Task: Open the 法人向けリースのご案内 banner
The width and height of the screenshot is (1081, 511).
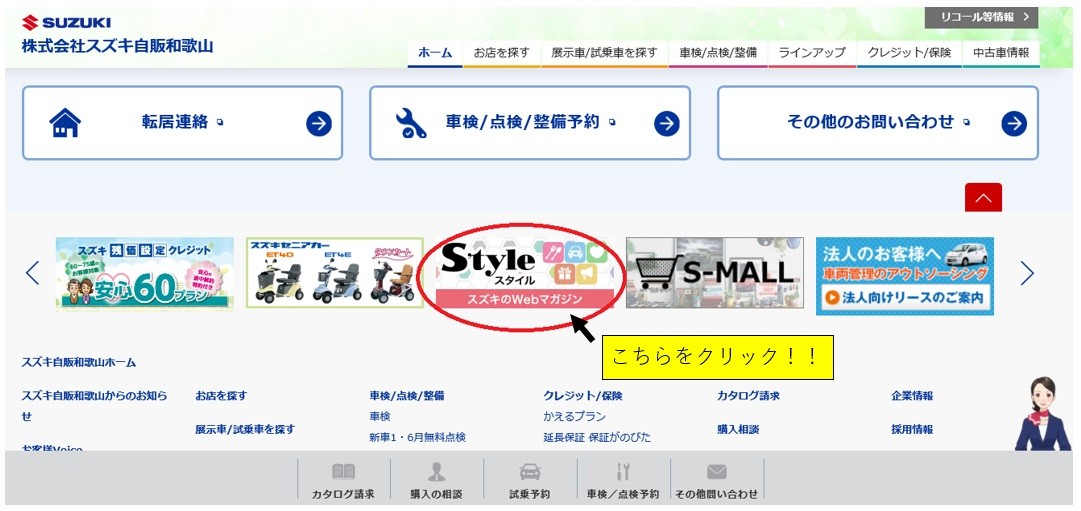Action: click(x=905, y=276)
